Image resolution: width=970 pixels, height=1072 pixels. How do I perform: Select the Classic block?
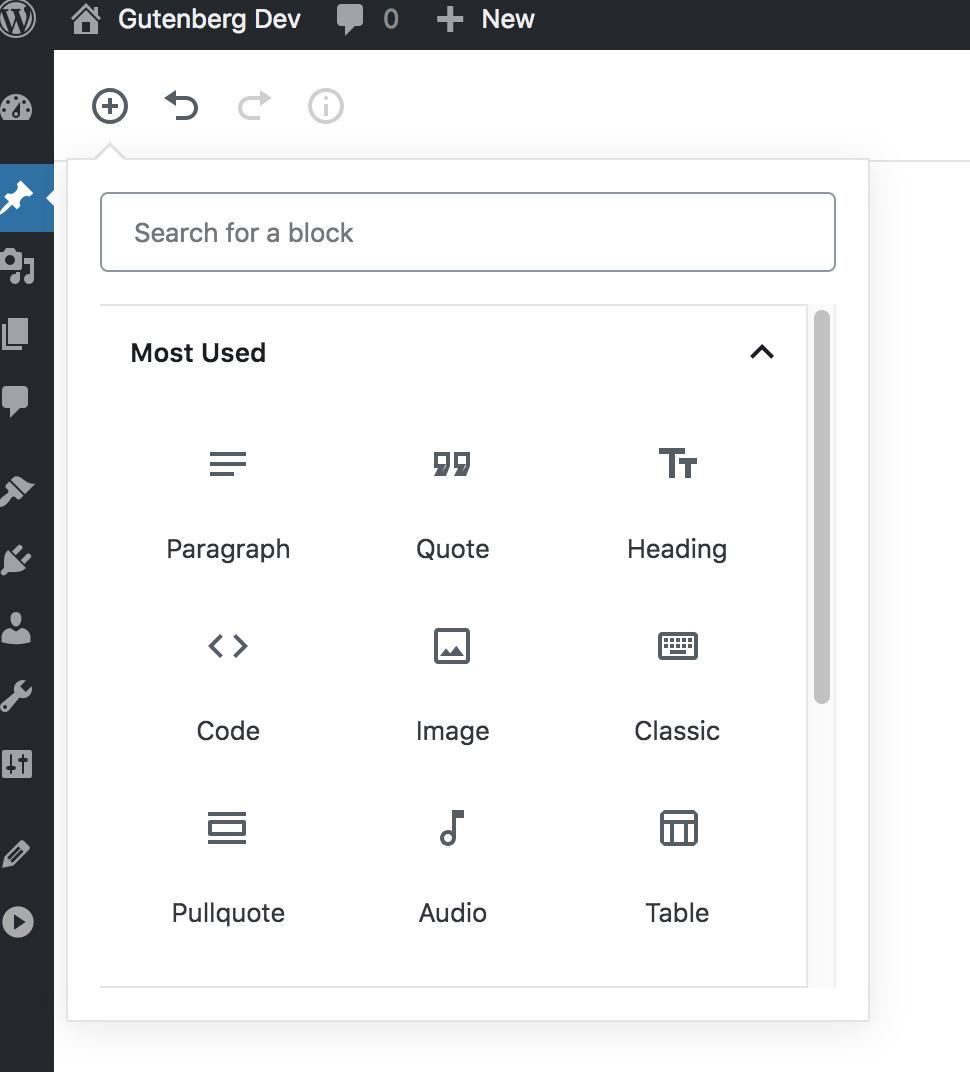[677, 687]
